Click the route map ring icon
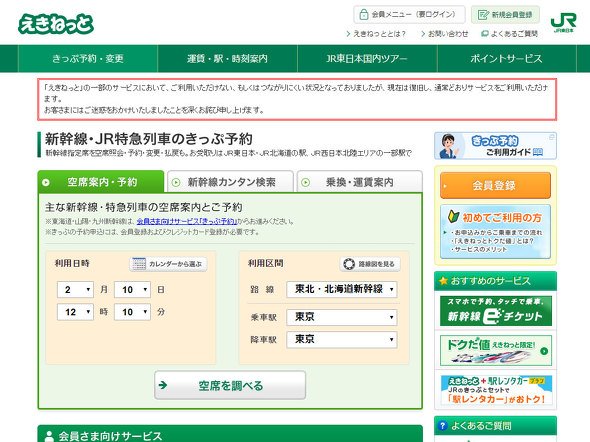This screenshot has width=590, height=442. (349, 264)
